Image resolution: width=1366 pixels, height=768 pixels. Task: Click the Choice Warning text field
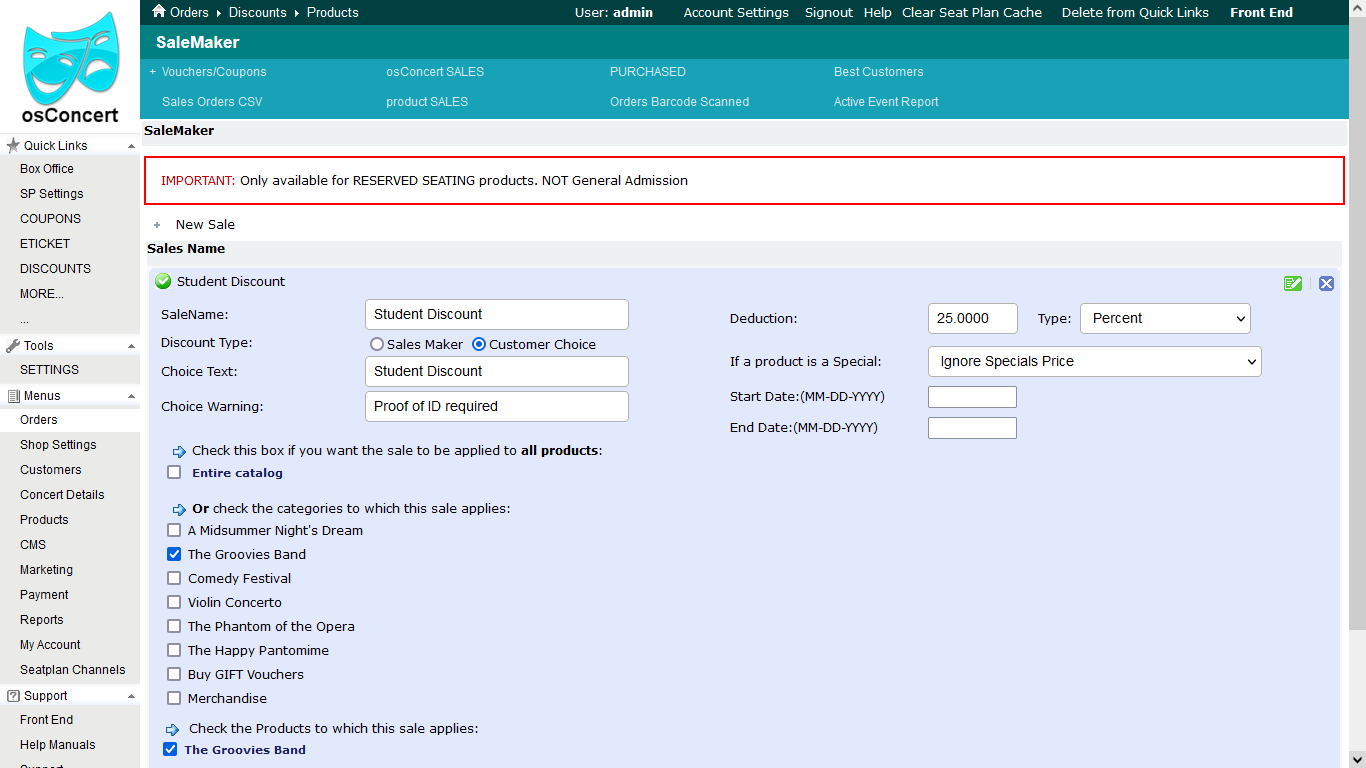pos(496,406)
